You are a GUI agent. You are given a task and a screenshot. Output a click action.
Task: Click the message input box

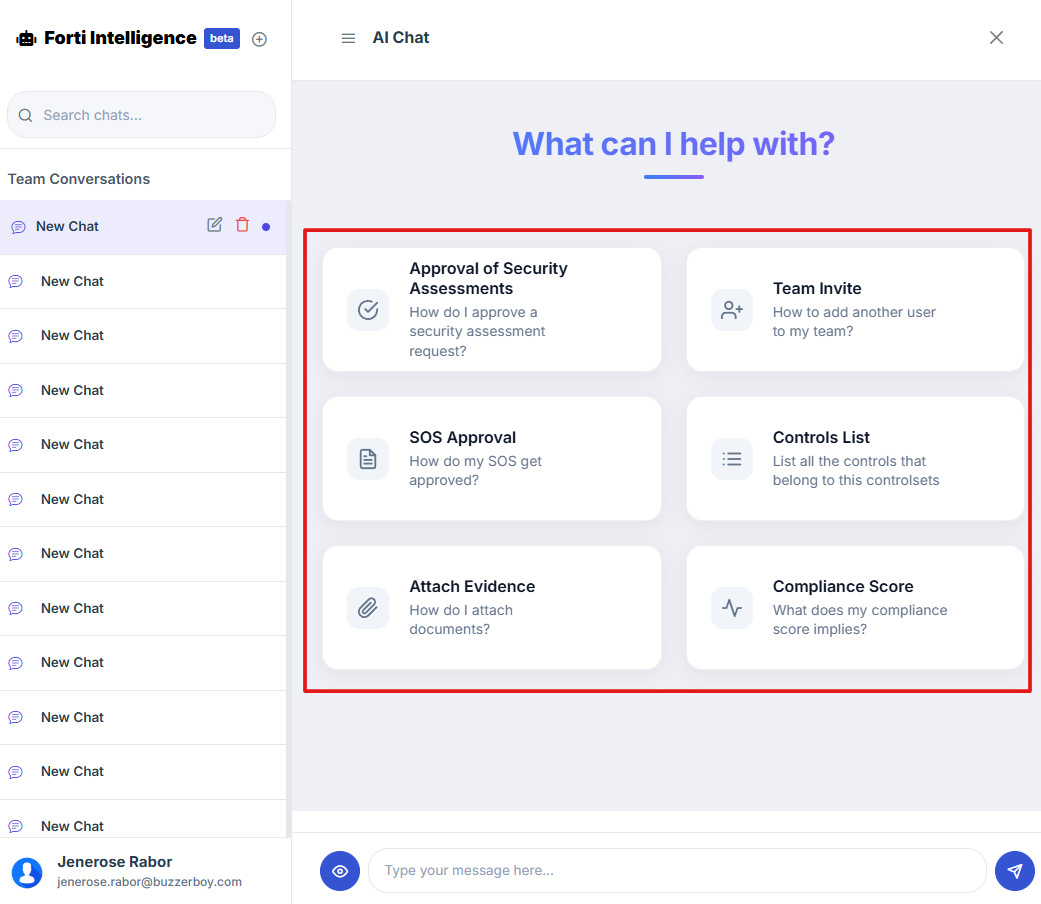(x=677, y=871)
